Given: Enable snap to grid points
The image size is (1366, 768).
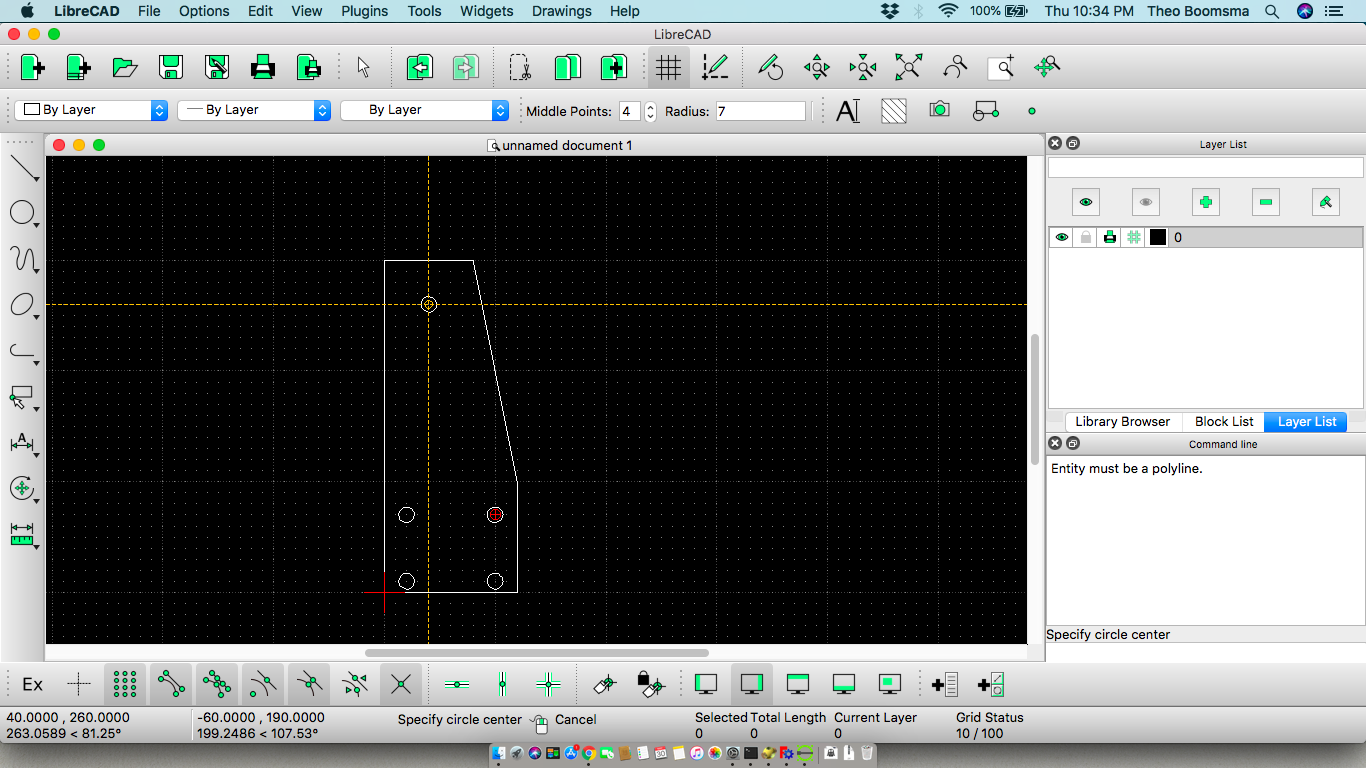Looking at the screenshot, I should click(x=123, y=684).
